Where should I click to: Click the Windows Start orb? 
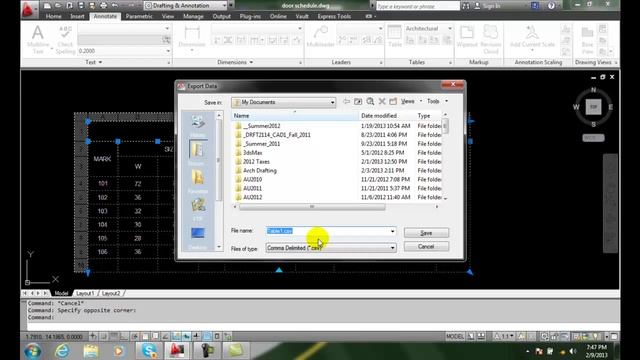click(x=32, y=351)
